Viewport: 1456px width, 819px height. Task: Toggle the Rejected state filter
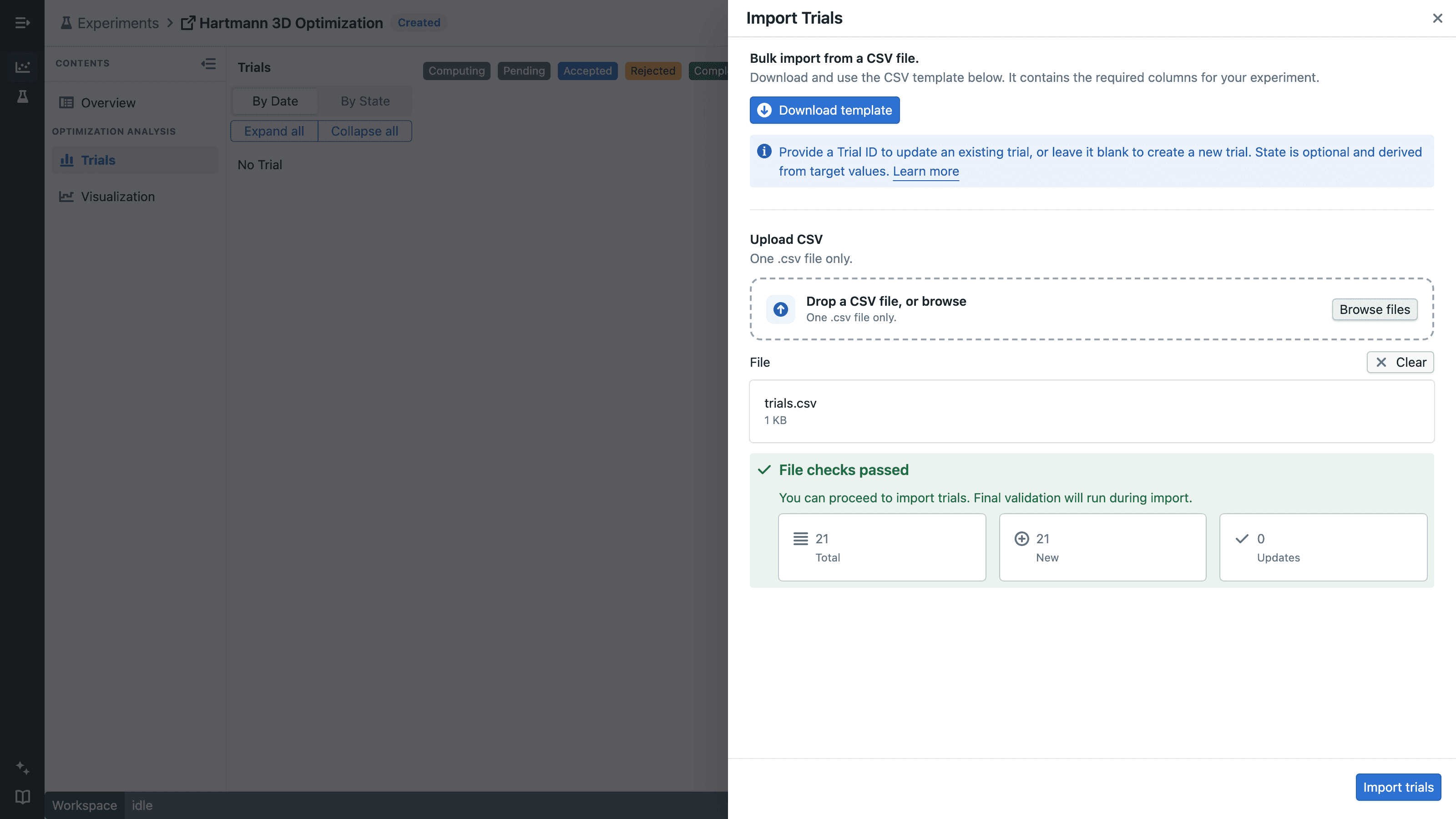click(x=653, y=71)
